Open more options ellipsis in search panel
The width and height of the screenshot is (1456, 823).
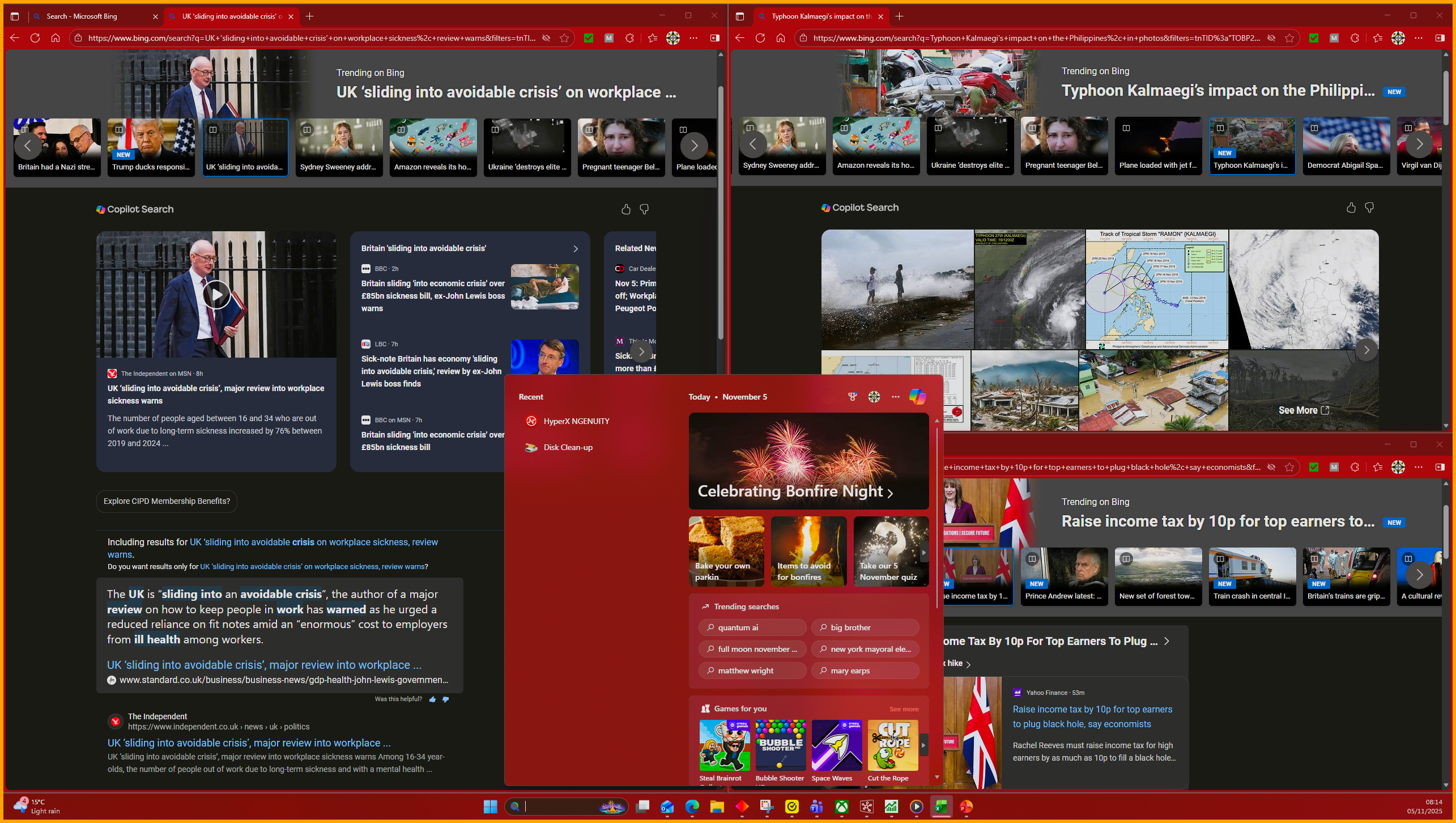click(895, 397)
